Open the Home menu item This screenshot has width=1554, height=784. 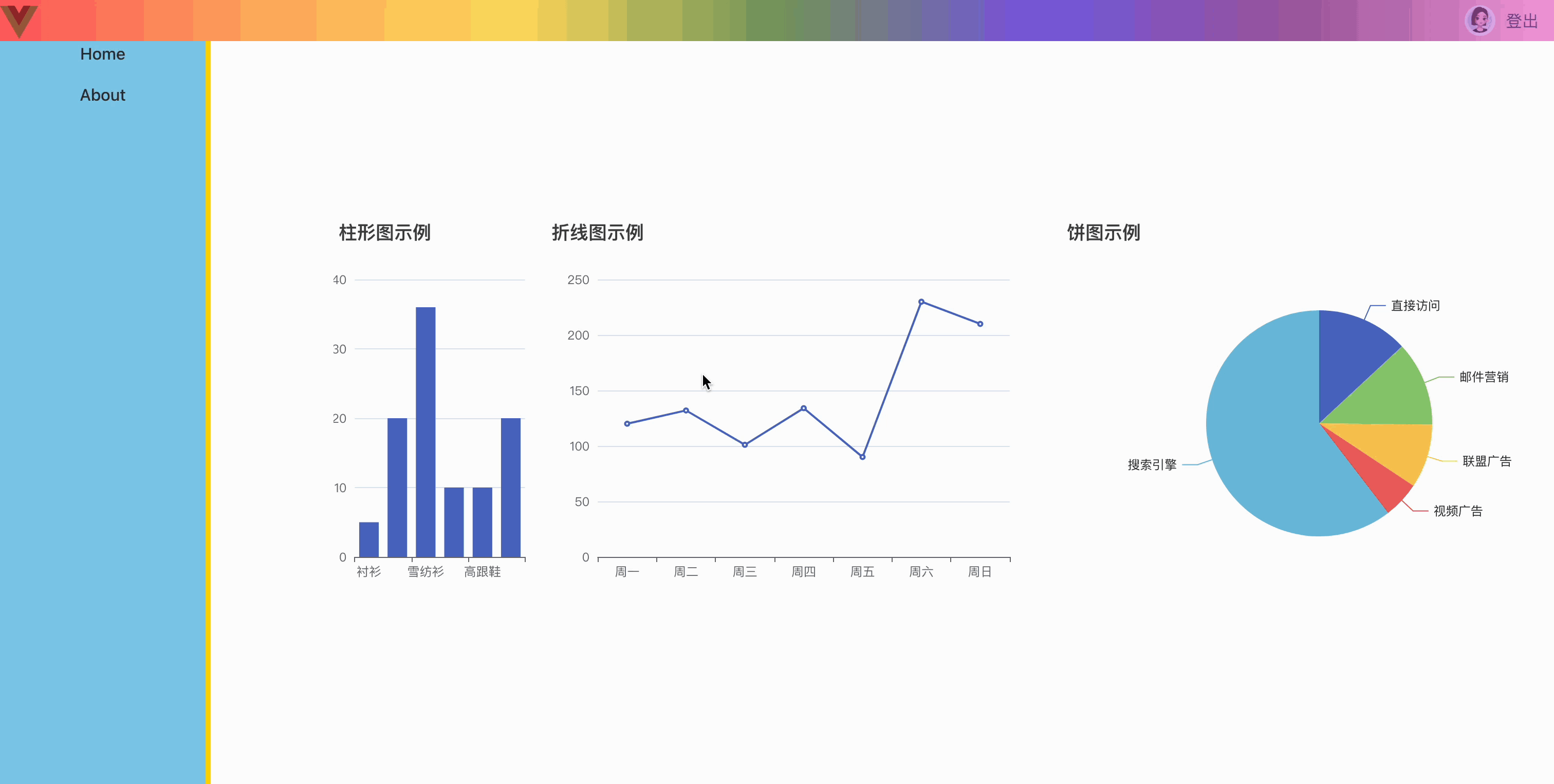103,54
